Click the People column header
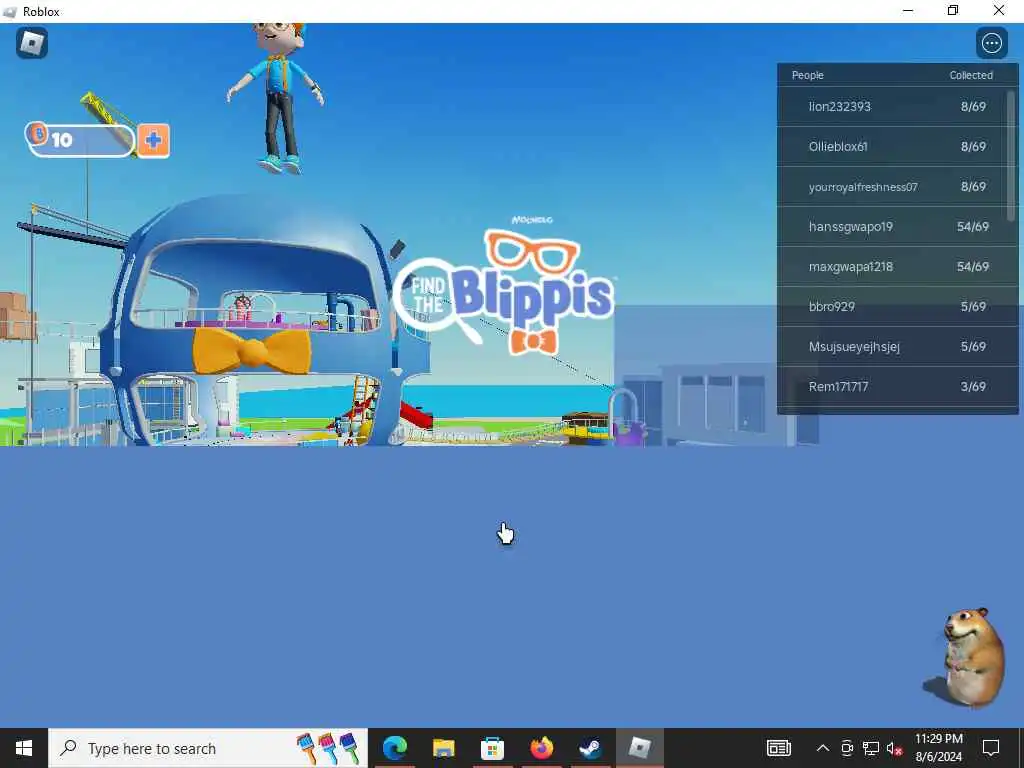This screenshot has height=768, width=1024. pyautogui.click(x=807, y=75)
